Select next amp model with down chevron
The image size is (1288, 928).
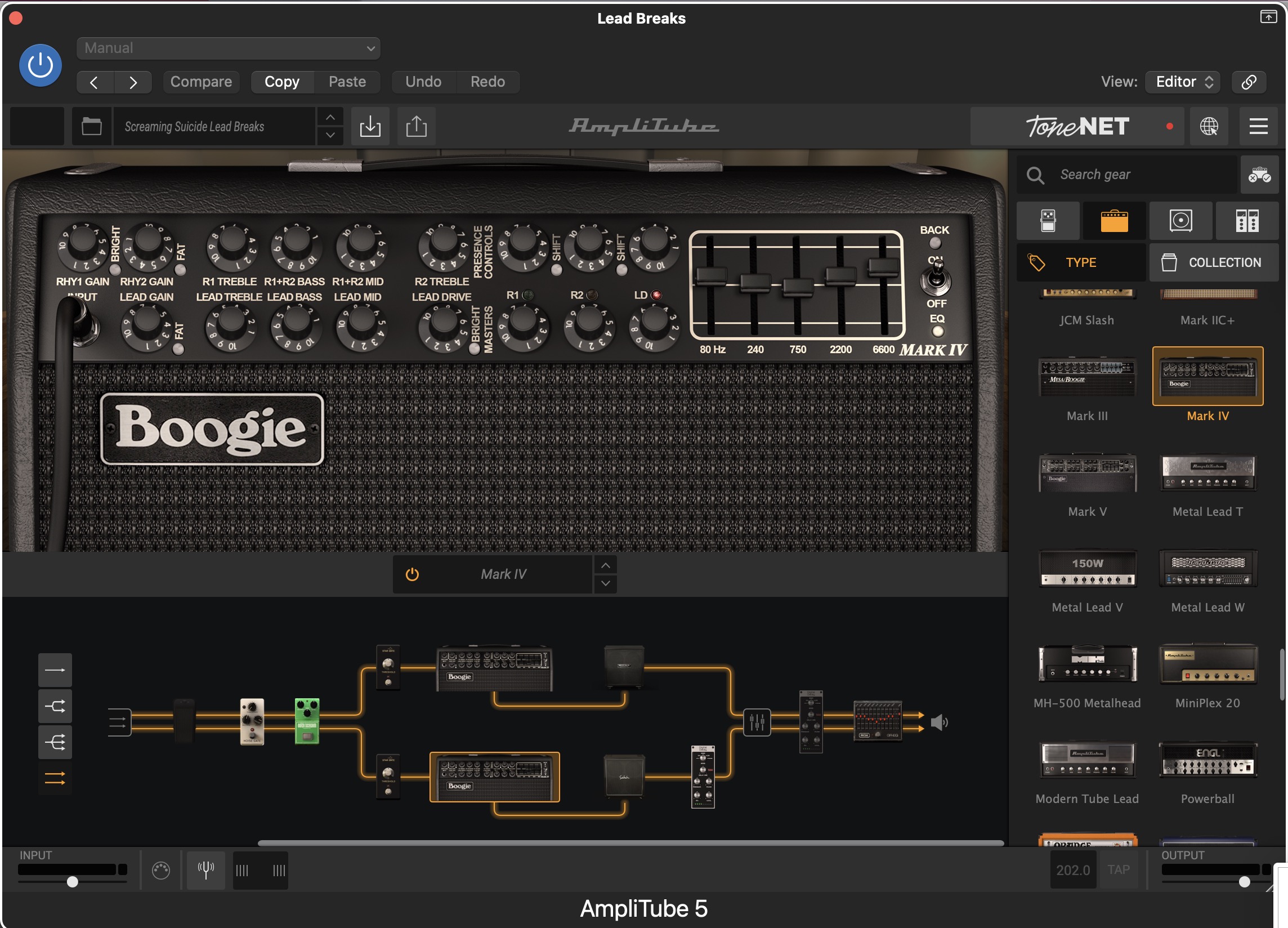pos(606,584)
